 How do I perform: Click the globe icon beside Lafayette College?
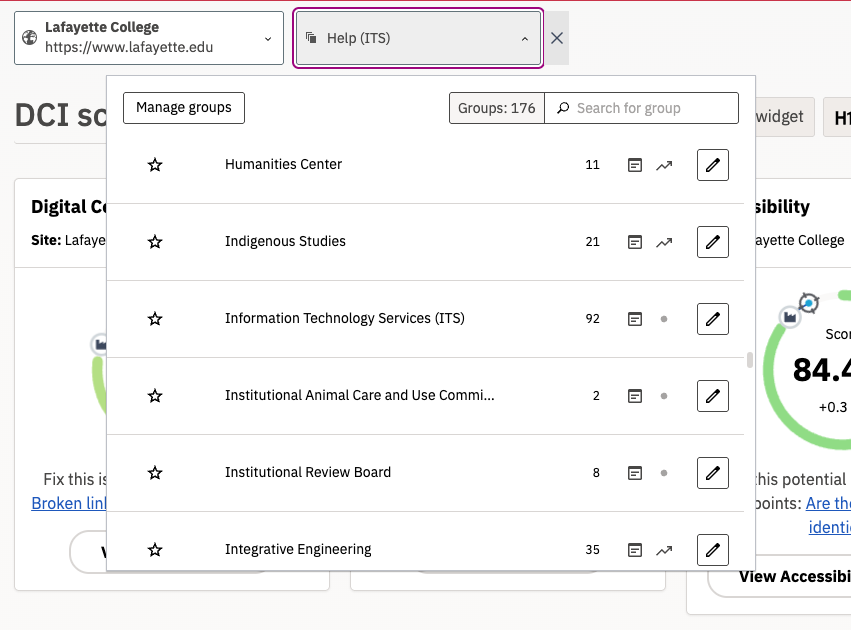(x=29, y=37)
